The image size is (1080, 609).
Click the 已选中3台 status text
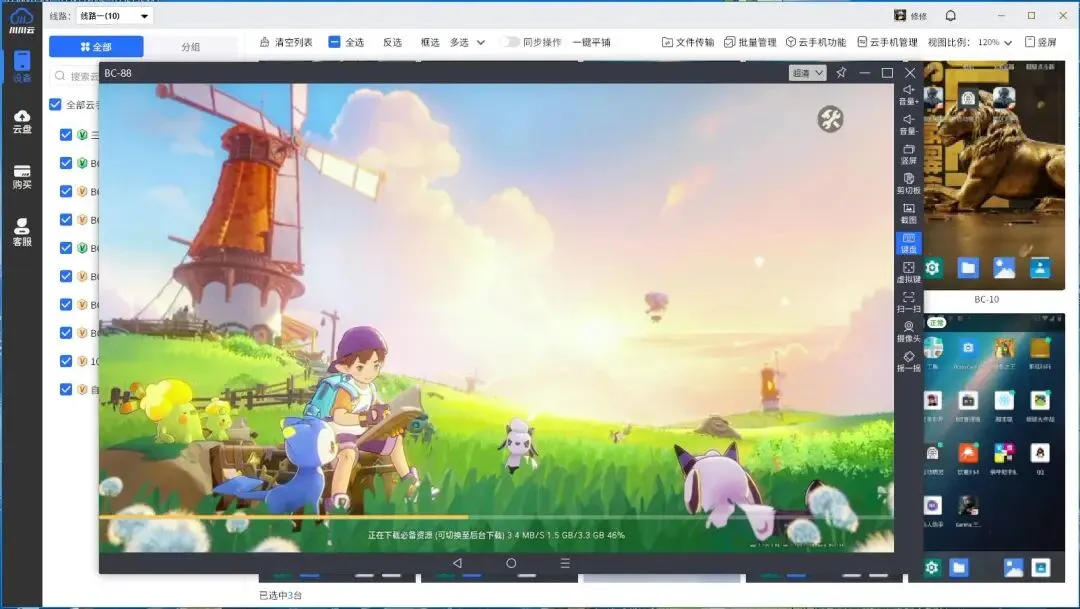tap(280, 595)
